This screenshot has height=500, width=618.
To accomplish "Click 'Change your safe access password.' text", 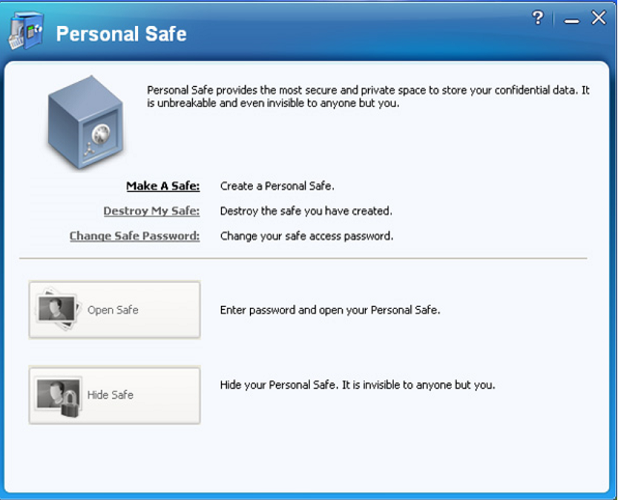I will pos(307,236).
